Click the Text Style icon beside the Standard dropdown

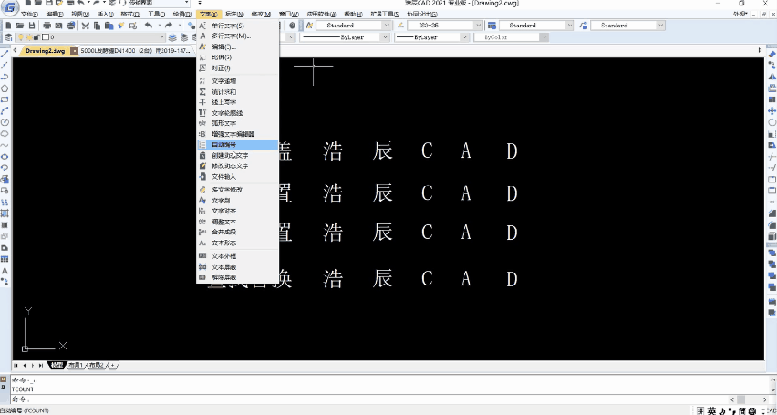click(x=310, y=25)
